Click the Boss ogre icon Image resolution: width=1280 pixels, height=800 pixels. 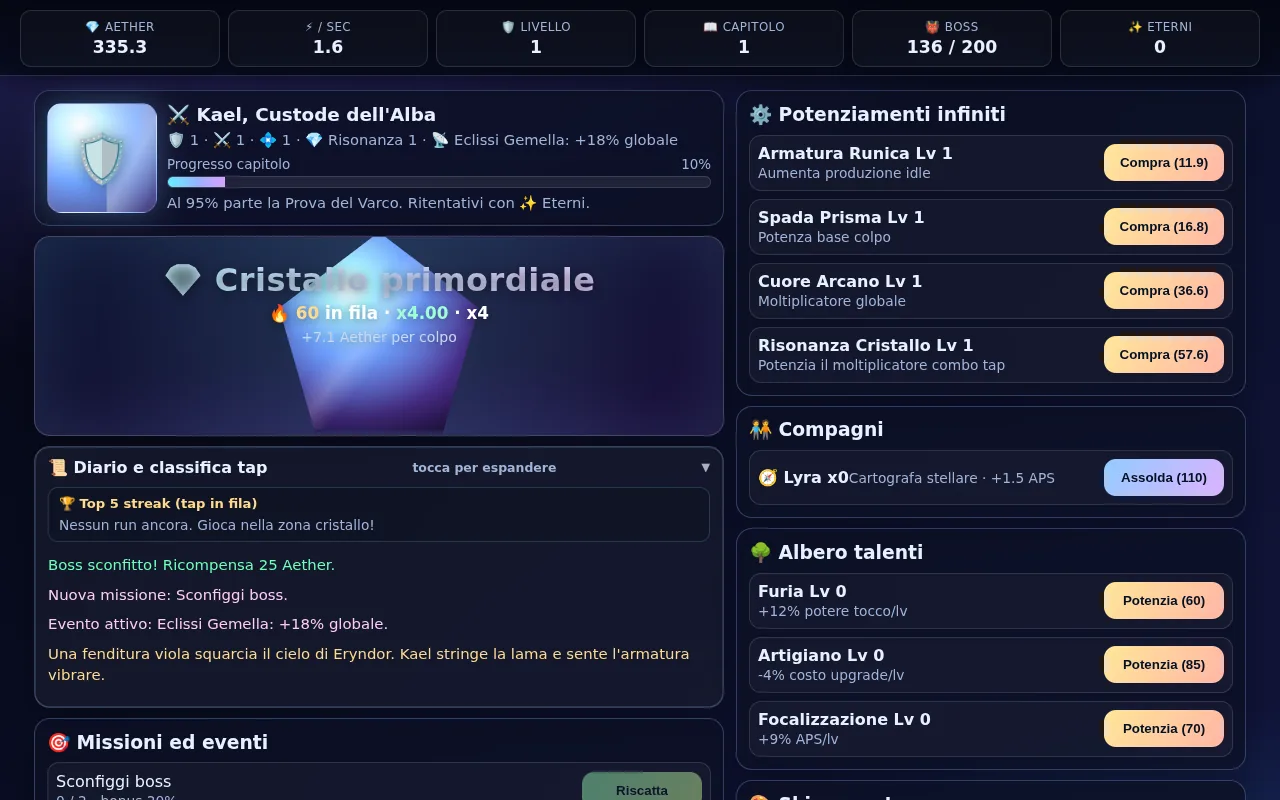click(x=932, y=27)
